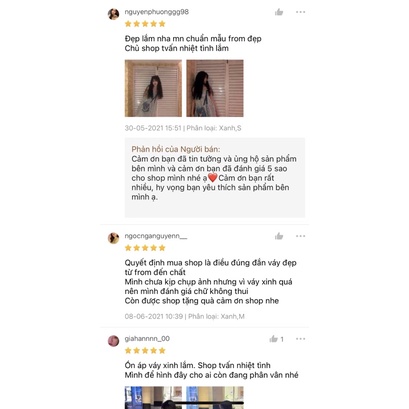409x409 pixels.
Task: Open more options for nguyenphuonggg98's review
Action: [x=300, y=12]
